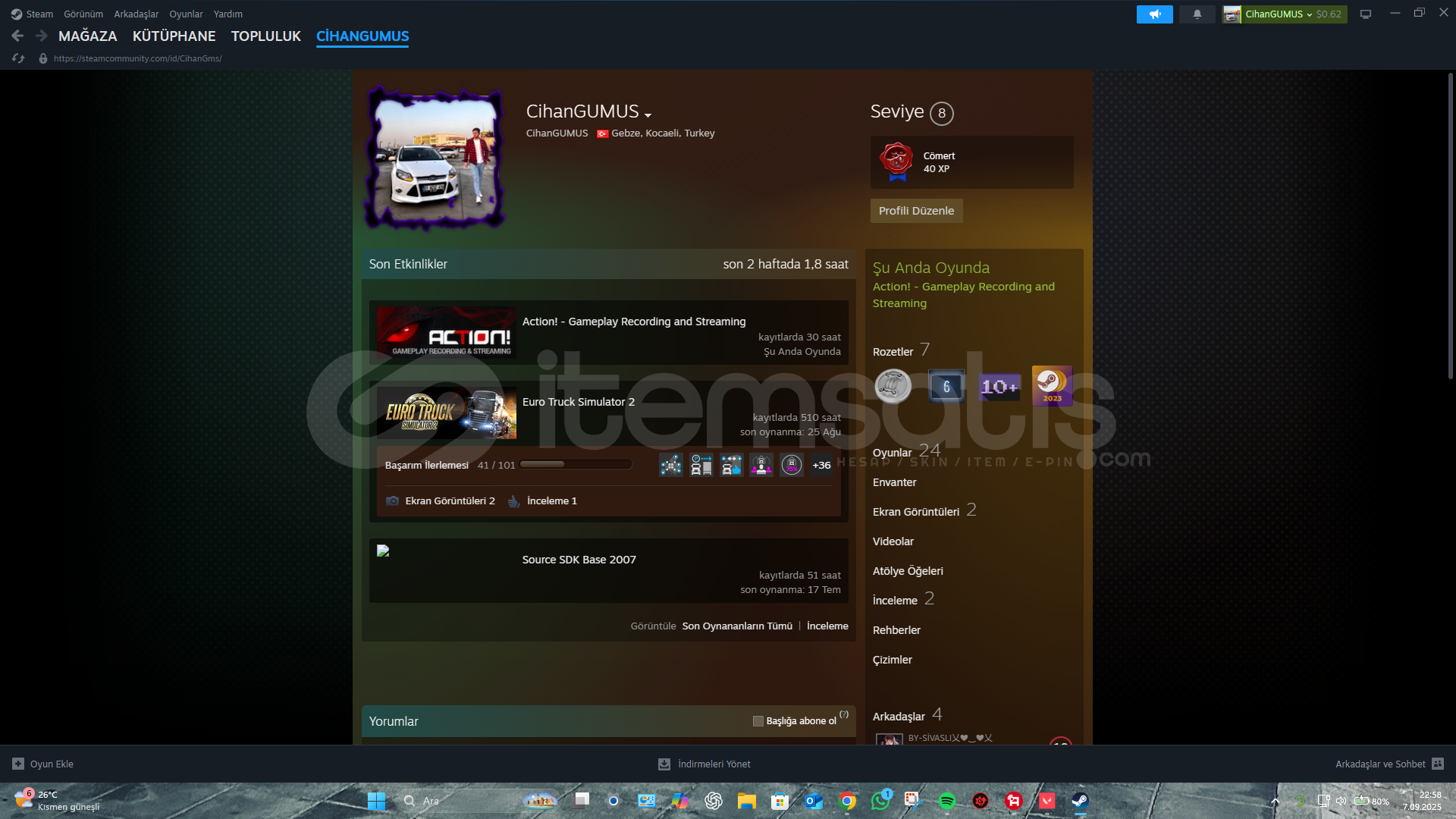Click the Windows Start button

tap(377, 801)
